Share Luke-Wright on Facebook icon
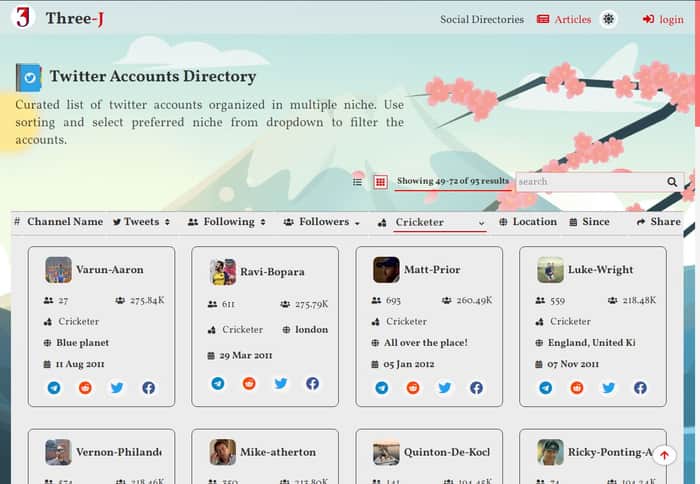Viewport: 700px width, 484px height. click(640, 388)
